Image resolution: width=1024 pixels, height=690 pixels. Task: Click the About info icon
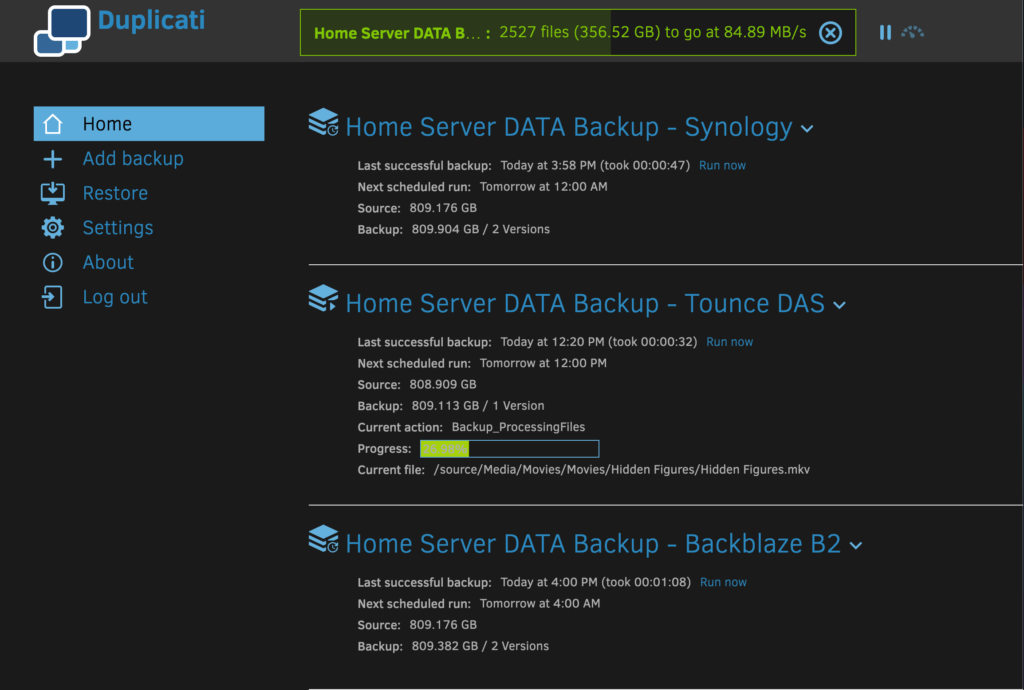(53, 263)
